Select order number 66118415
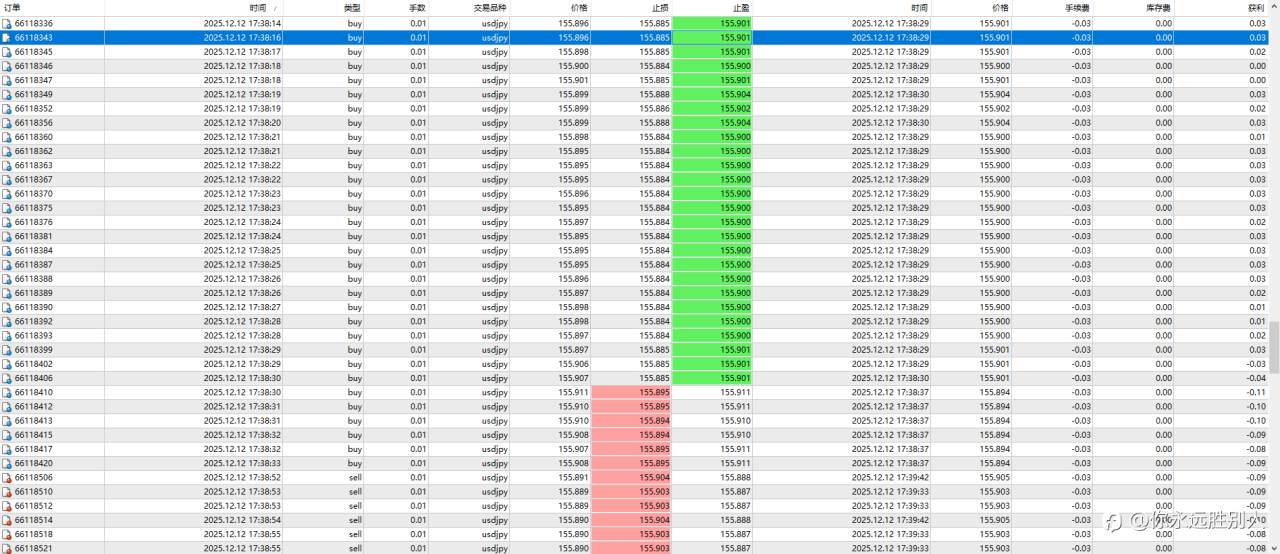The height and width of the screenshot is (554, 1280). point(34,435)
